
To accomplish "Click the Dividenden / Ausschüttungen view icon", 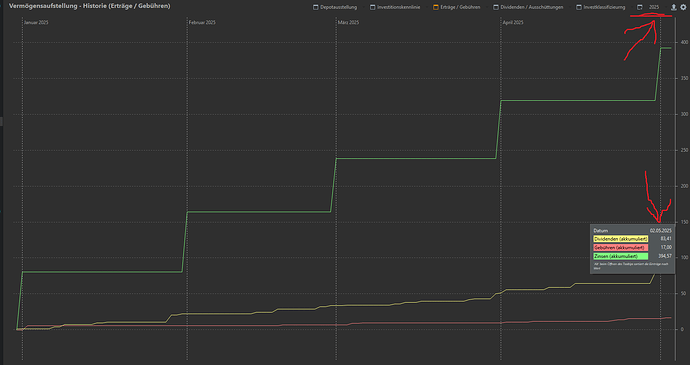I will [496, 7].
